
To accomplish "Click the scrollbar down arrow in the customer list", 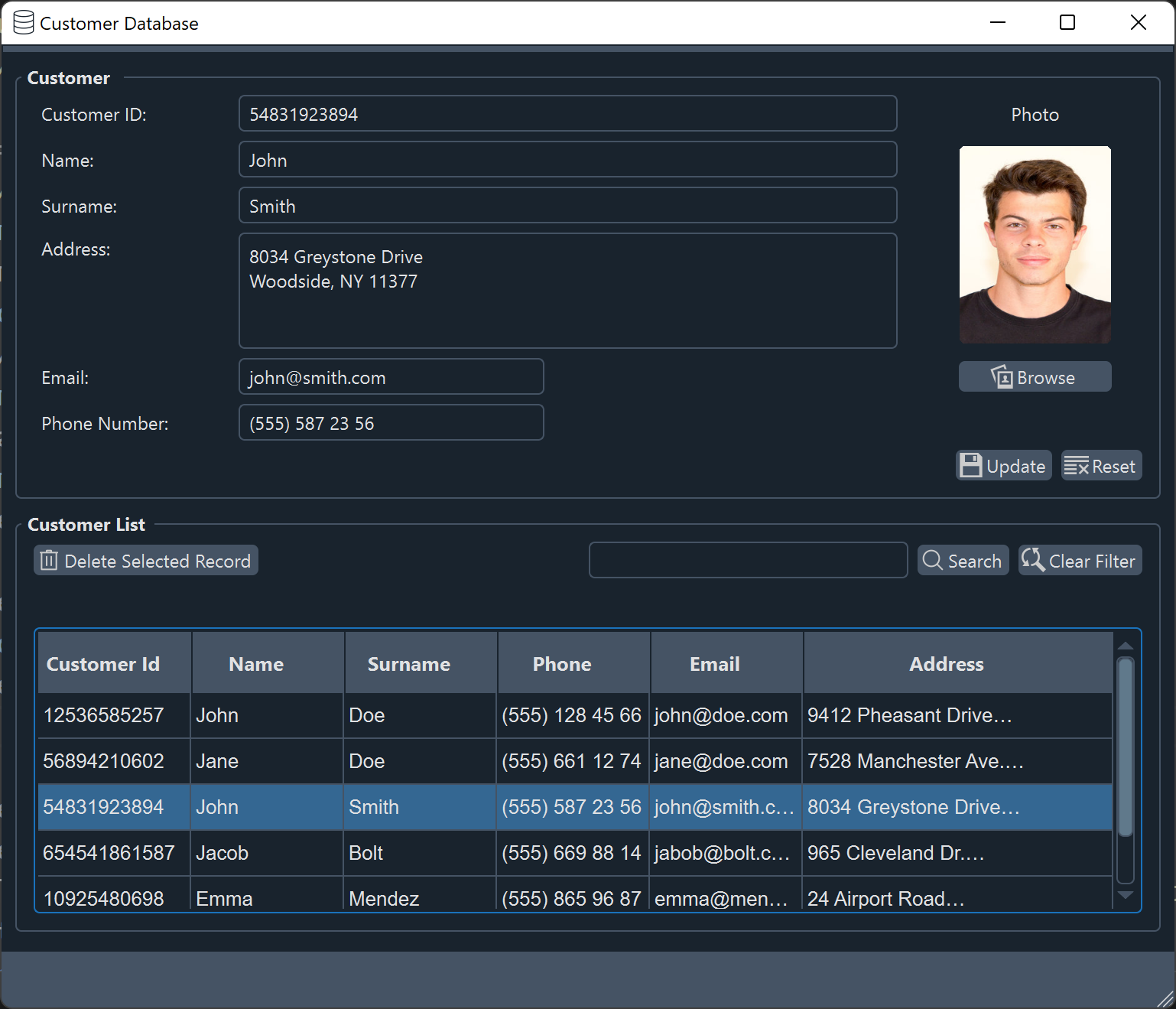I will point(1126,895).
